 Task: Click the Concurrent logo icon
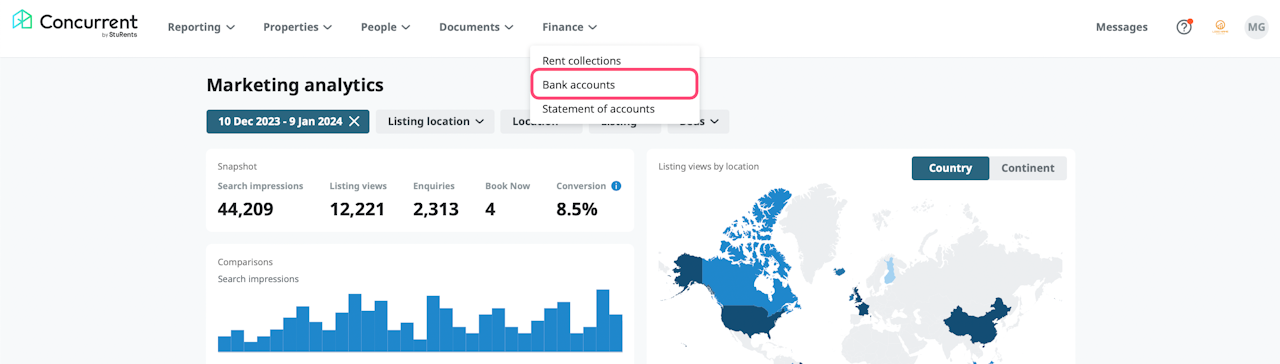click(x=22, y=20)
